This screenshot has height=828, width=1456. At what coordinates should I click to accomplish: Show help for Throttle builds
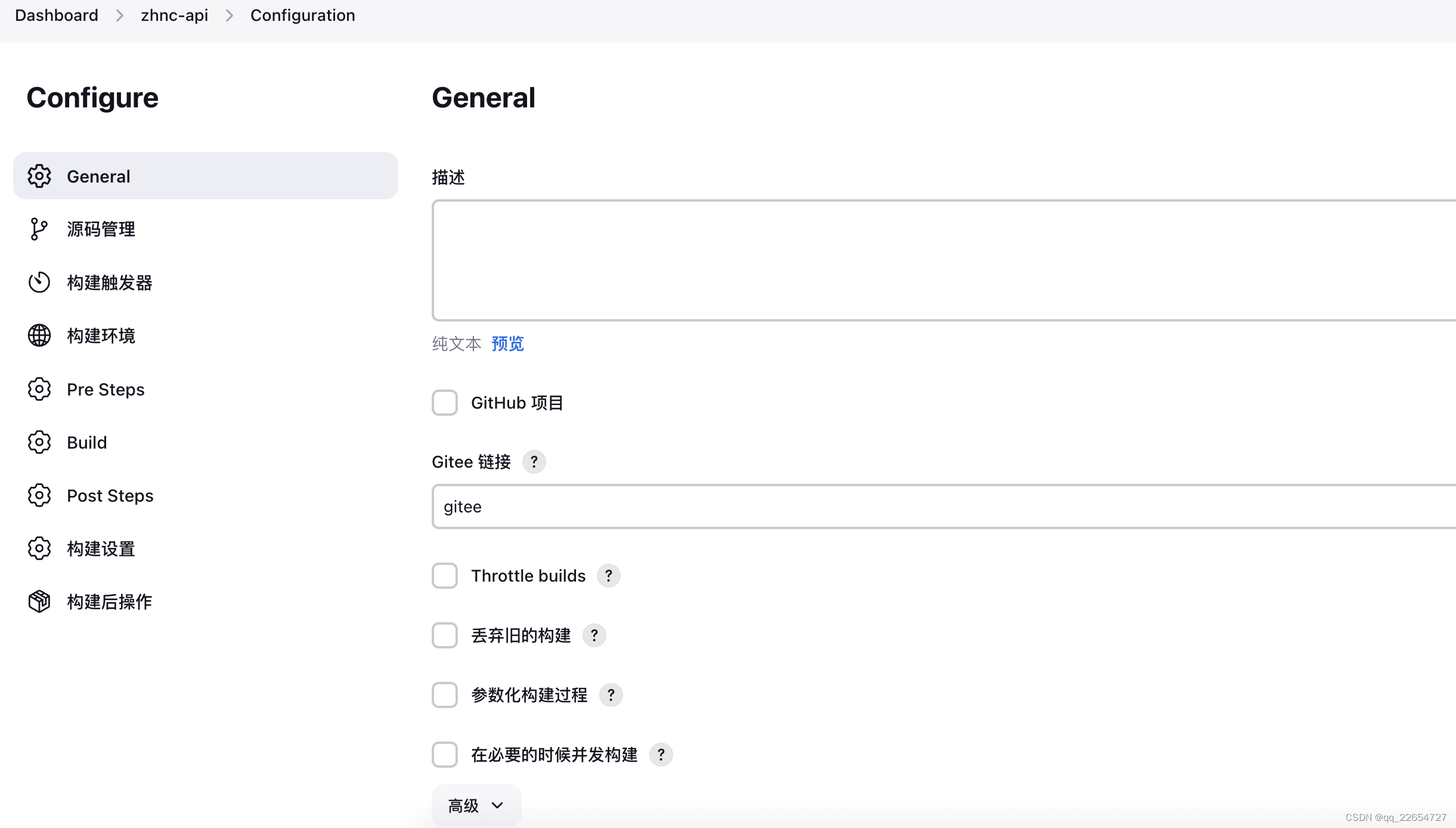(608, 576)
